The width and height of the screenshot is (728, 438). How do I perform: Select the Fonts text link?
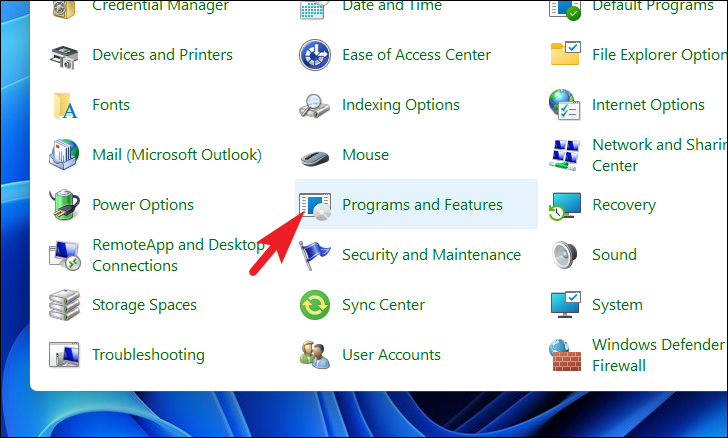pos(111,105)
